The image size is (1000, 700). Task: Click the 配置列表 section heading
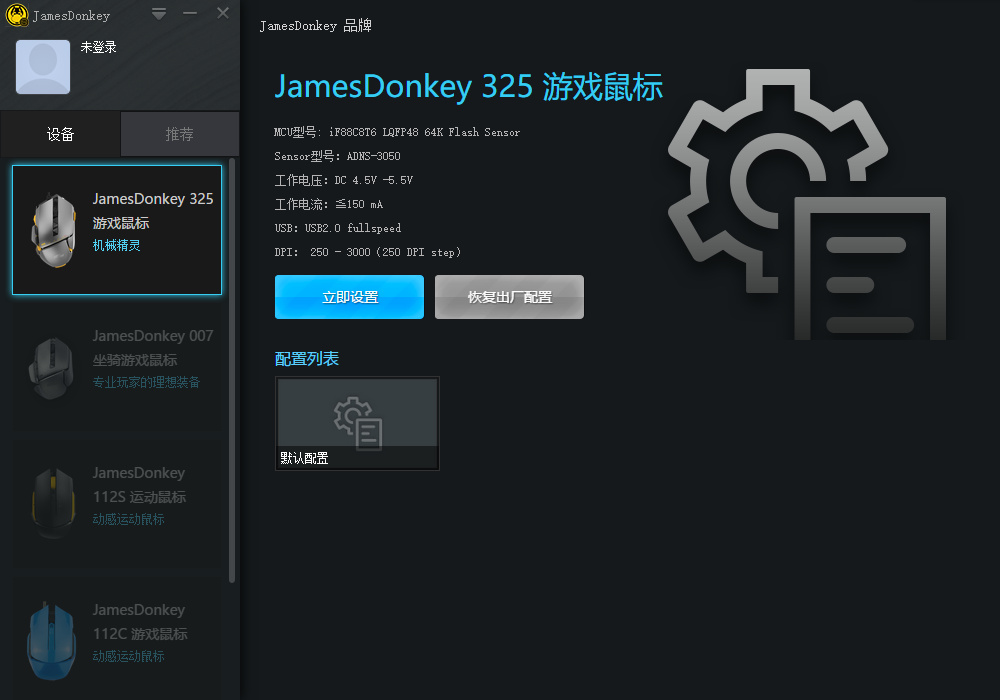click(x=307, y=359)
